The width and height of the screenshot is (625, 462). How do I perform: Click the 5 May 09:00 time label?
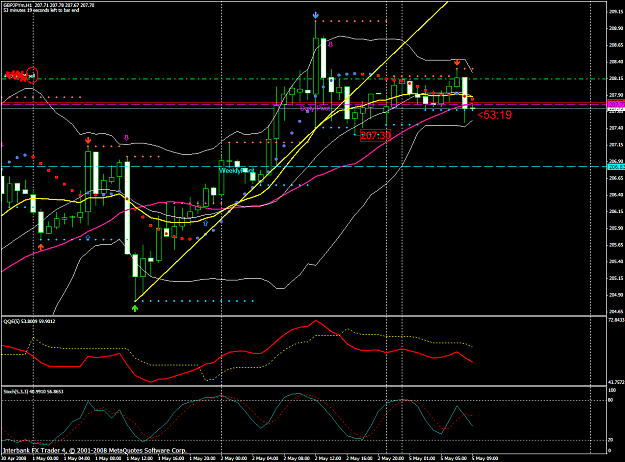[485, 458]
